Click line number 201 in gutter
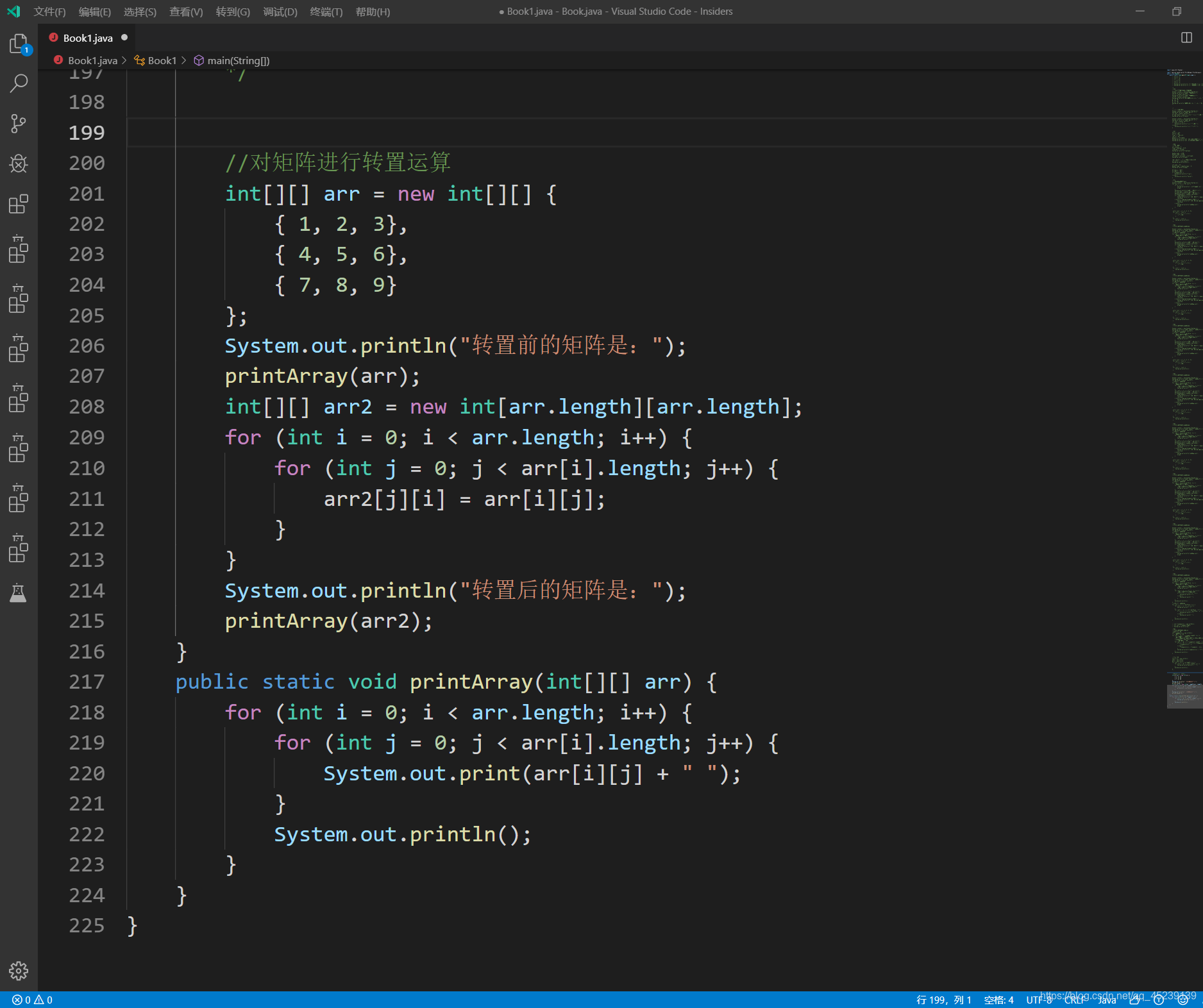This screenshot has height=1008, width=1203. click(x=87, y=194)
